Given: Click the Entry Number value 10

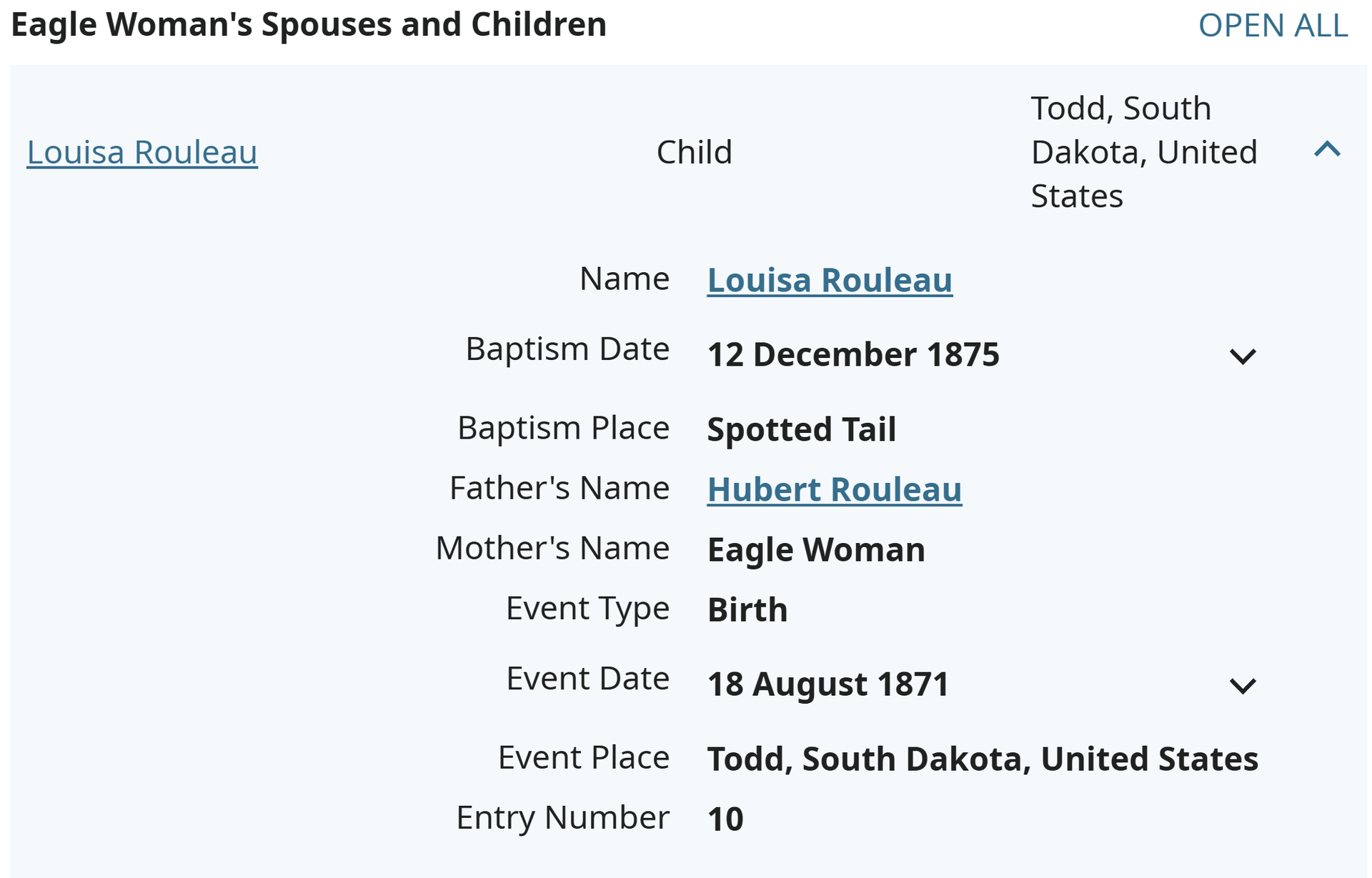Looking at the screenshot, I should (x=725, y=819).
